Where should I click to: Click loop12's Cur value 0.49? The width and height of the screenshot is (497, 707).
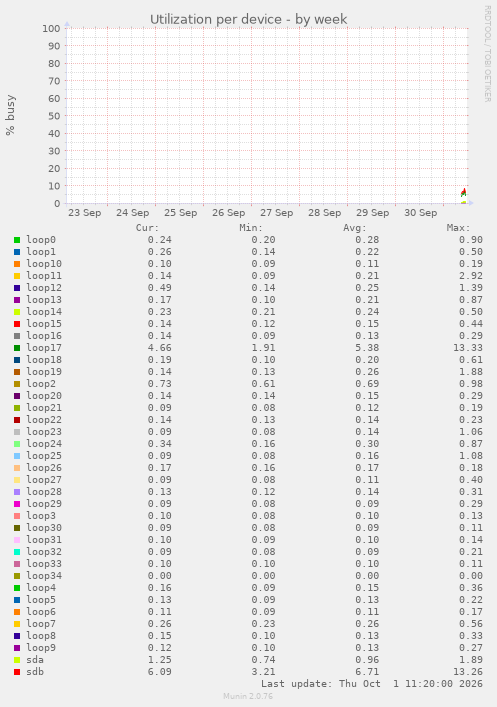tap(160, 288)
